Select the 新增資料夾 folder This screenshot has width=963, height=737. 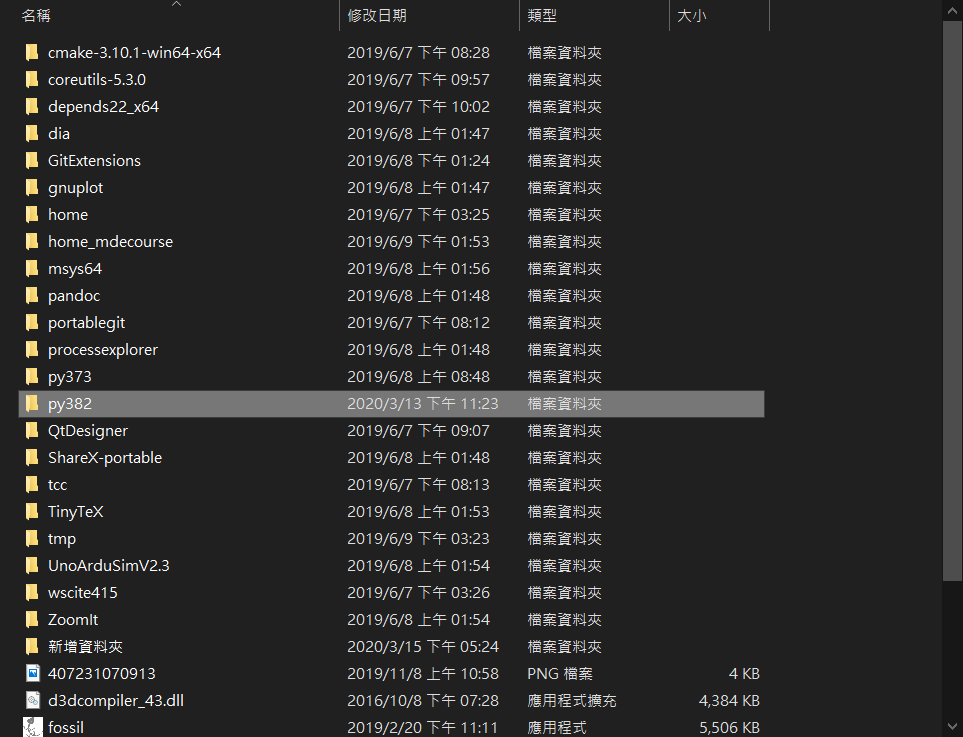[x=85, y=646]
